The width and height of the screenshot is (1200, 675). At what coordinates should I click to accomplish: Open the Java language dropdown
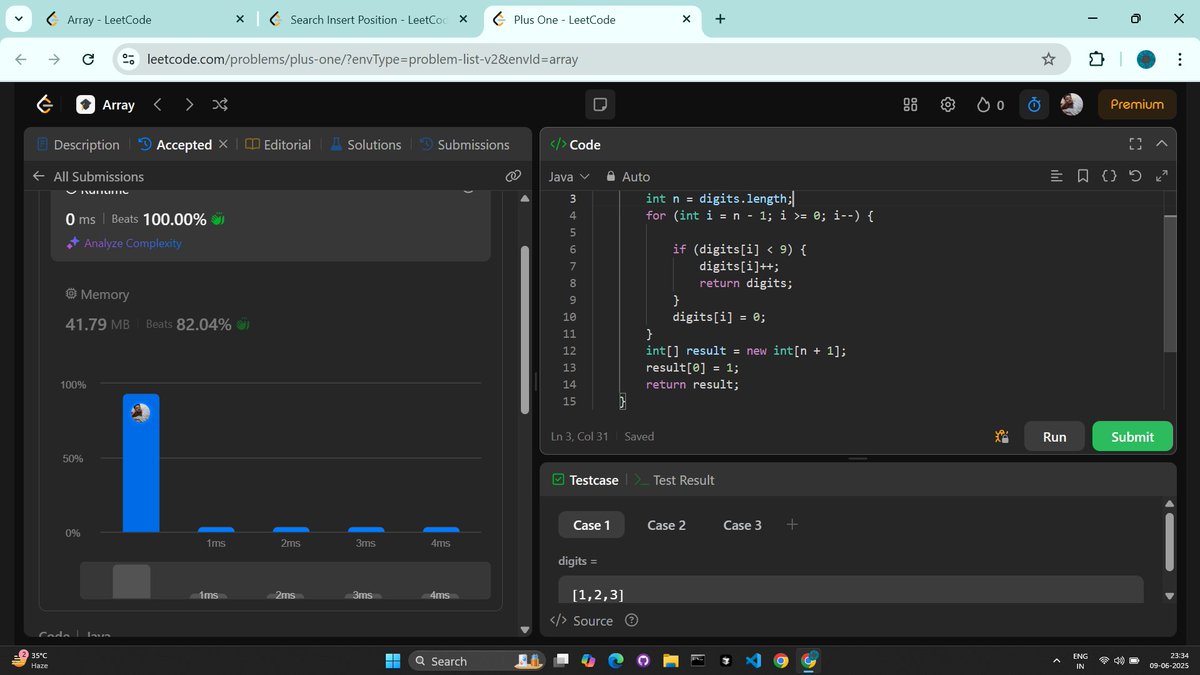coord(570,176)
